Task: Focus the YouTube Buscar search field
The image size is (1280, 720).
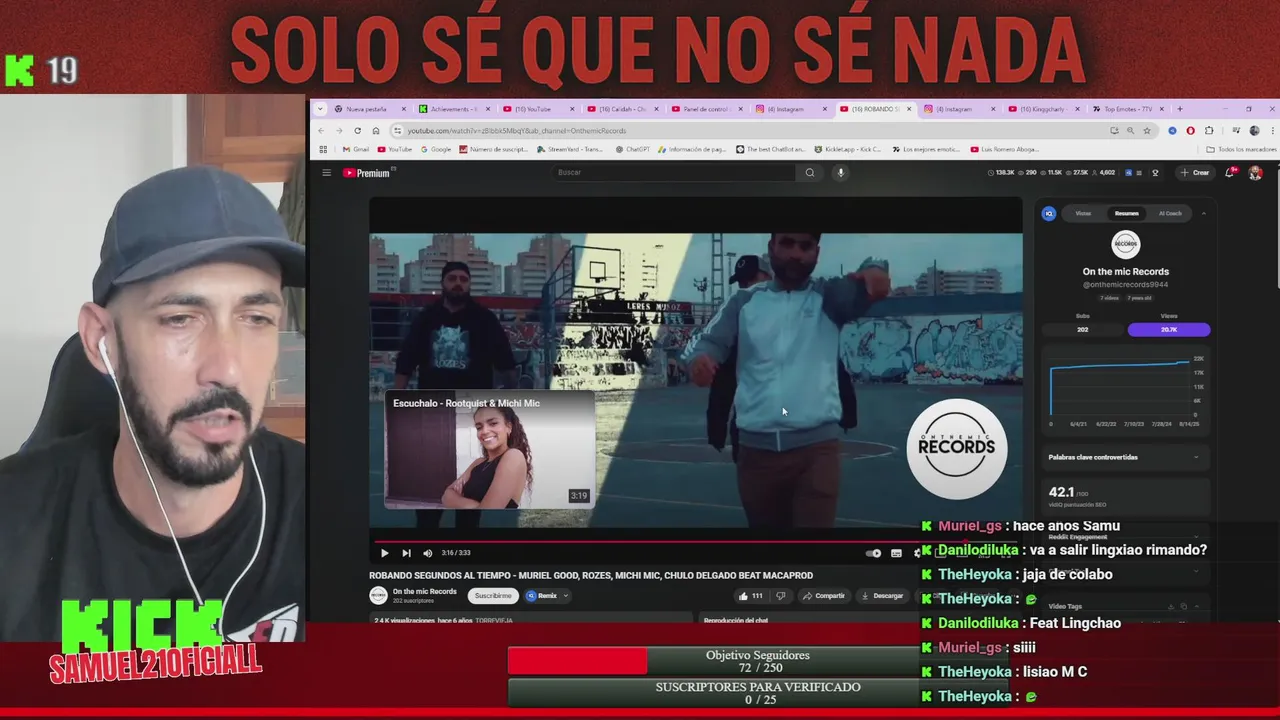Action: click(675, 173)
